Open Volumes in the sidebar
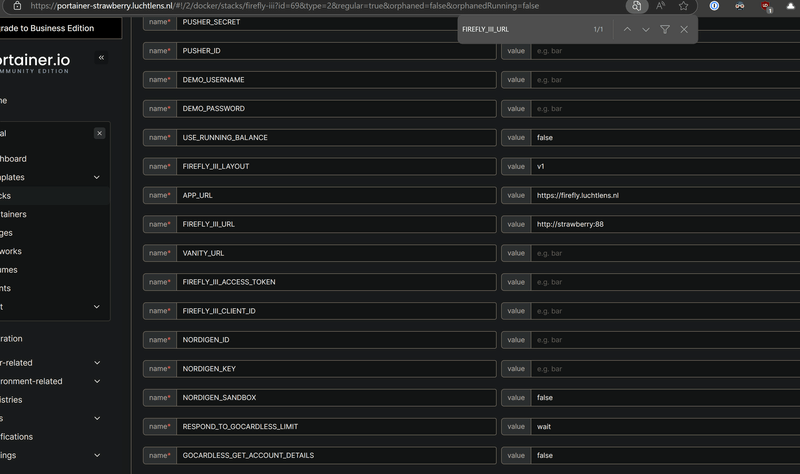 9,269
